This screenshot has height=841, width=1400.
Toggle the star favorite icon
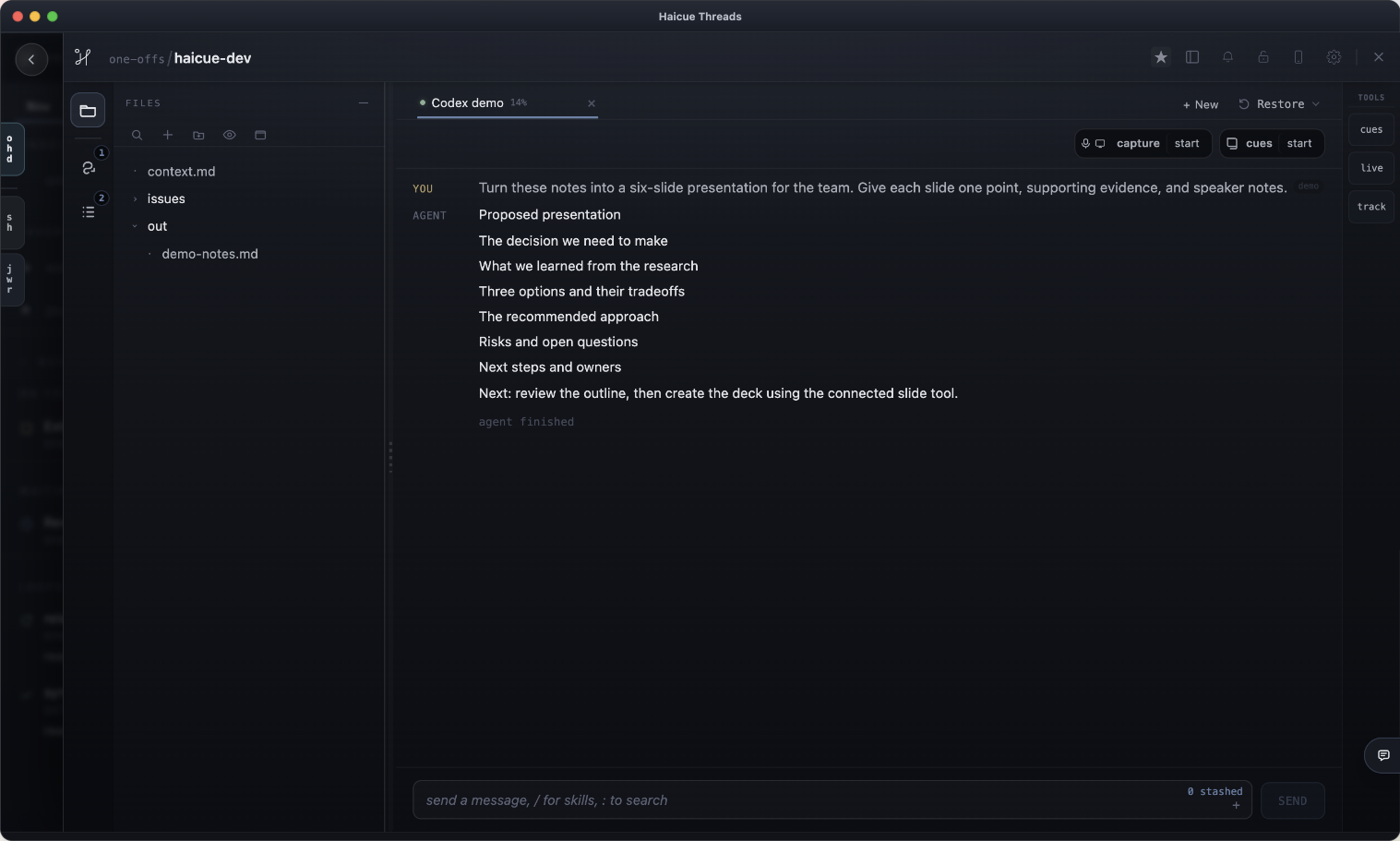pyautogui.click(x=1161, y=57)
